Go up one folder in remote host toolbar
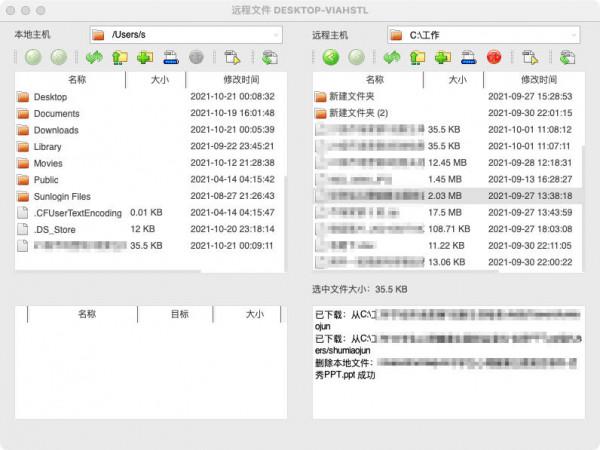This screenshot has height=450, width=600. click(417, 57)
